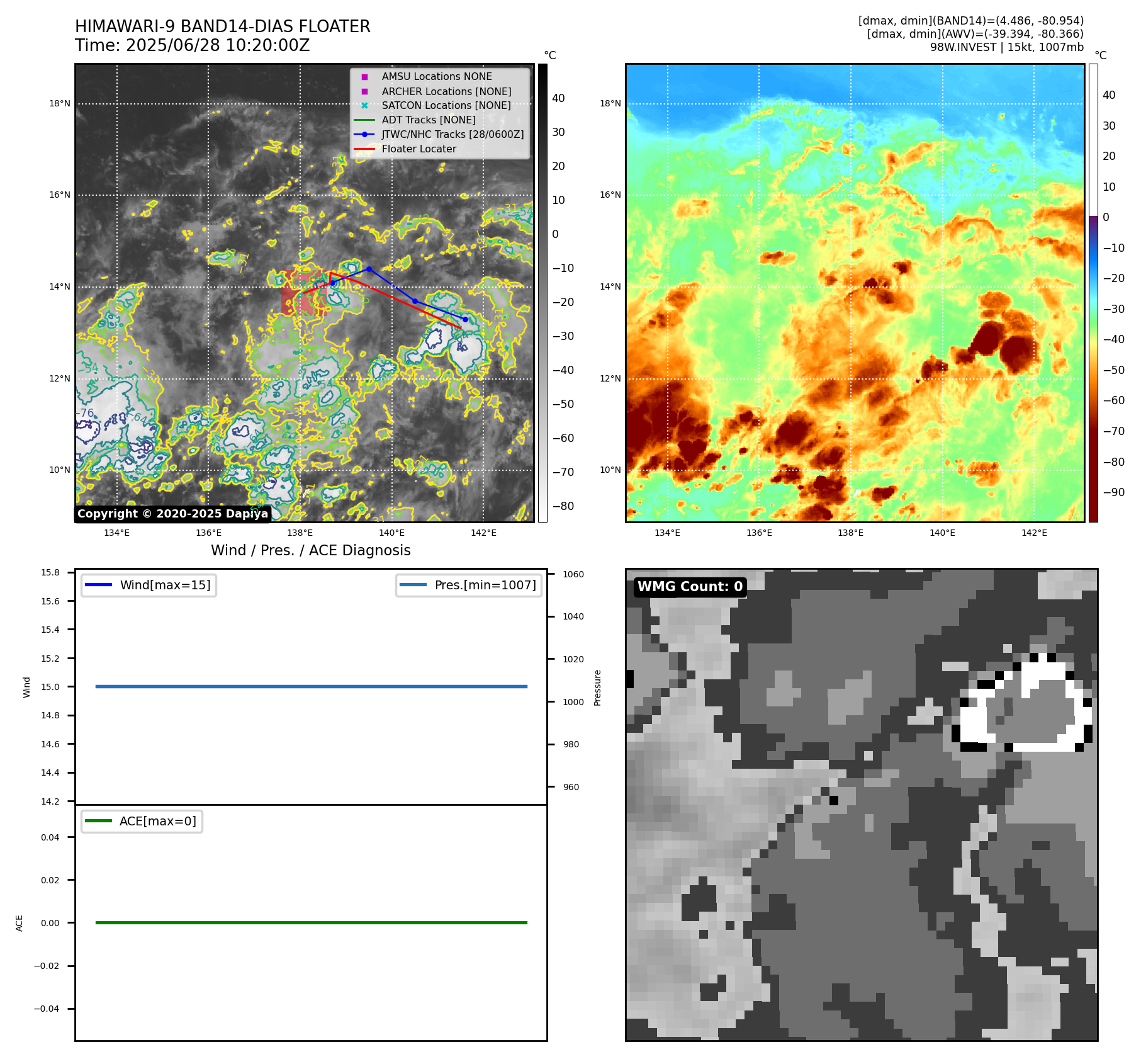Viewport: 1141px width, 1064px height.
Task: Click the BAND14 dmax, dmin values text
Action: [971, 21]
